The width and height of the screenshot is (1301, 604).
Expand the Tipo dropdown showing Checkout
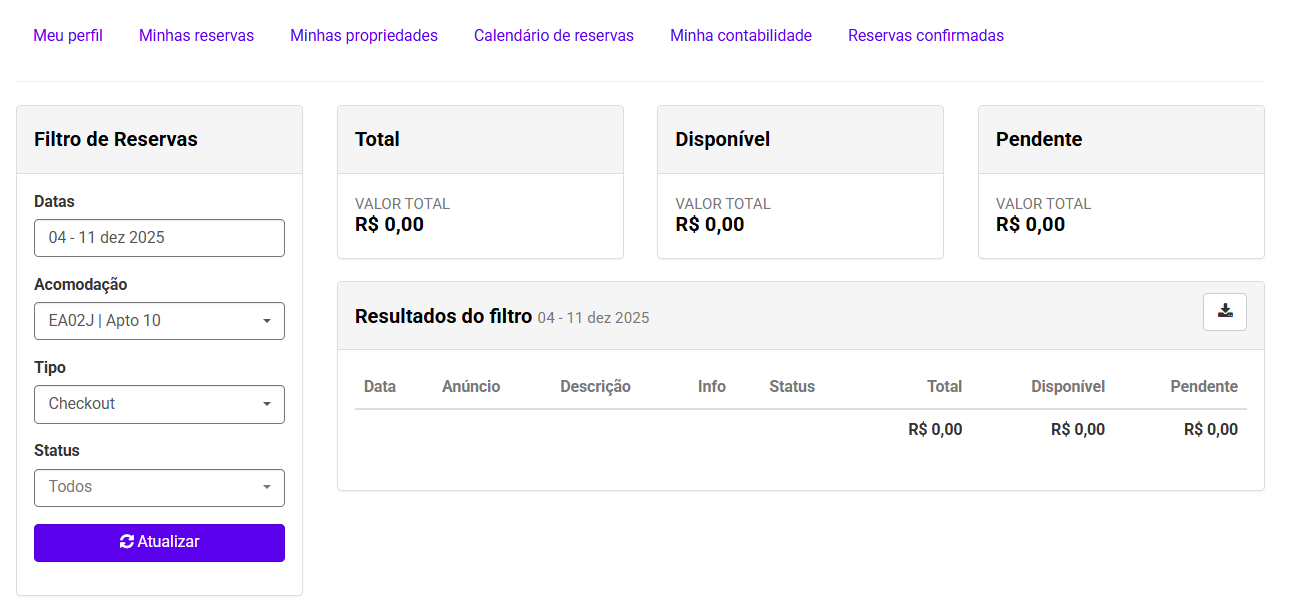pos(159,404)
